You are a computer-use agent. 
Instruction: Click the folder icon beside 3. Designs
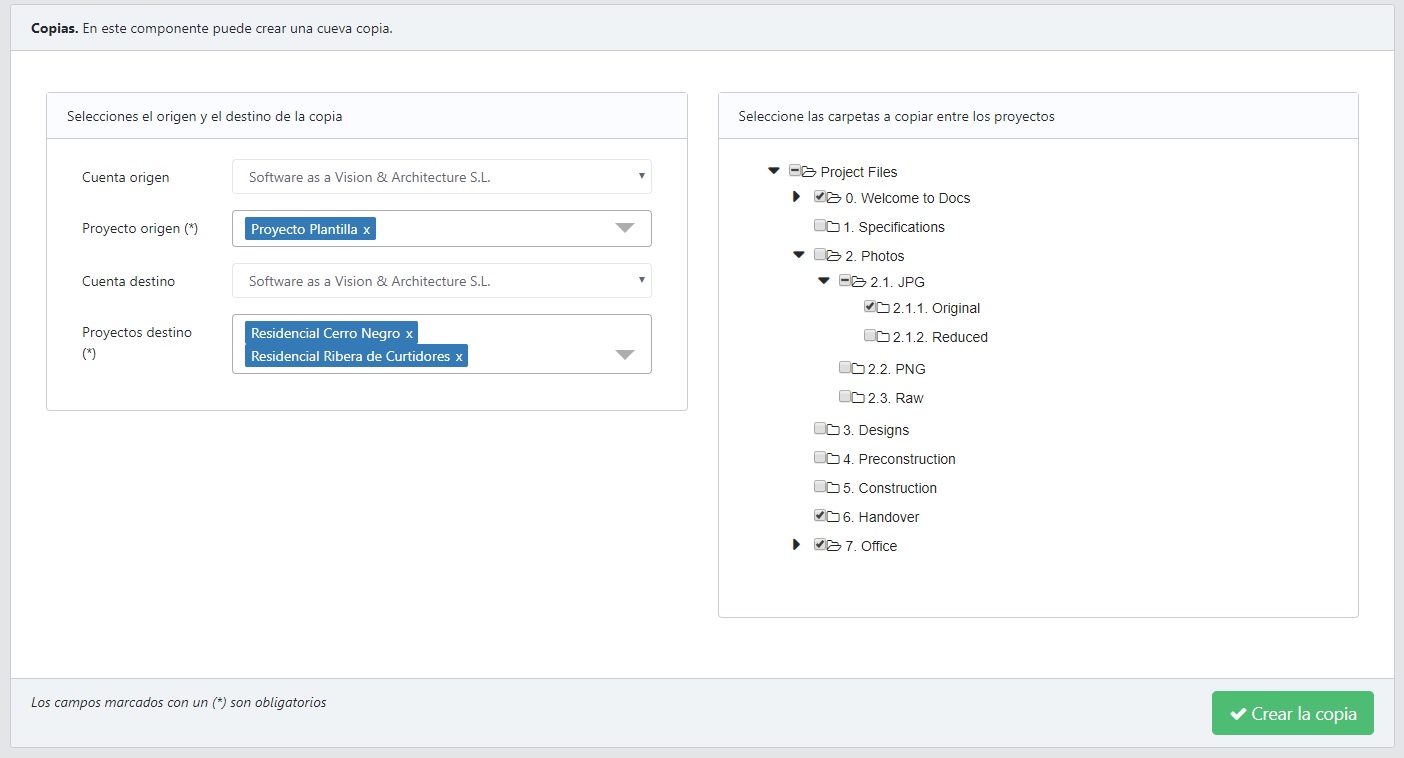(833, 430)
